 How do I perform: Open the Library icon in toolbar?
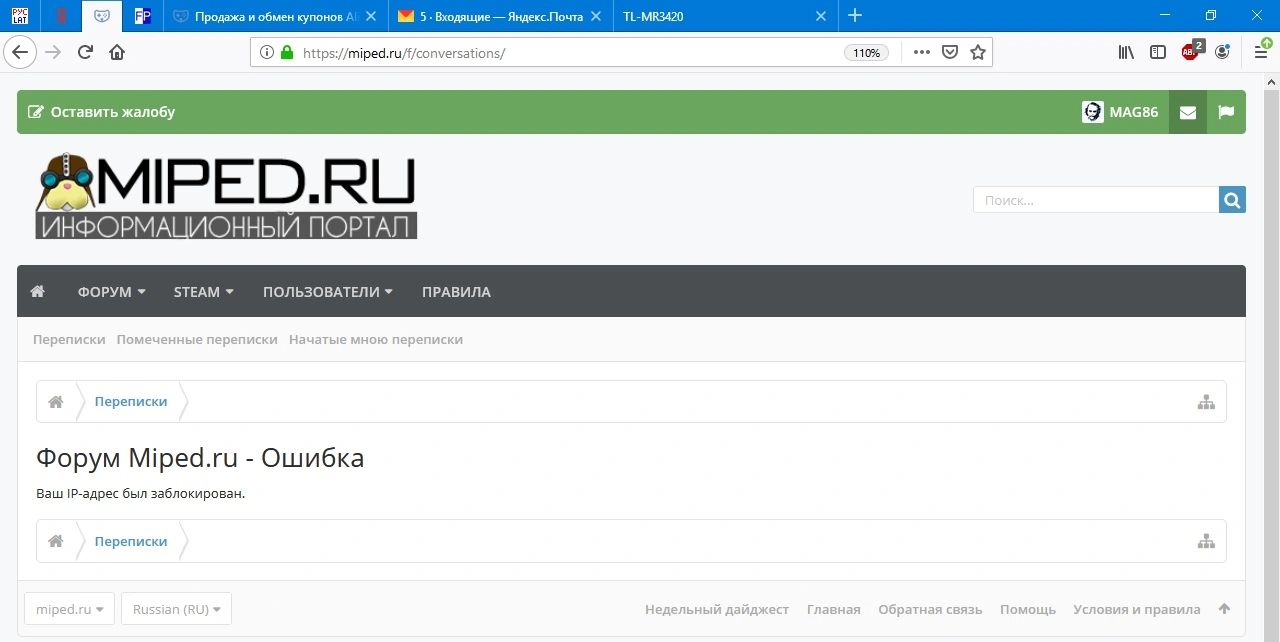coord(1126,53)
